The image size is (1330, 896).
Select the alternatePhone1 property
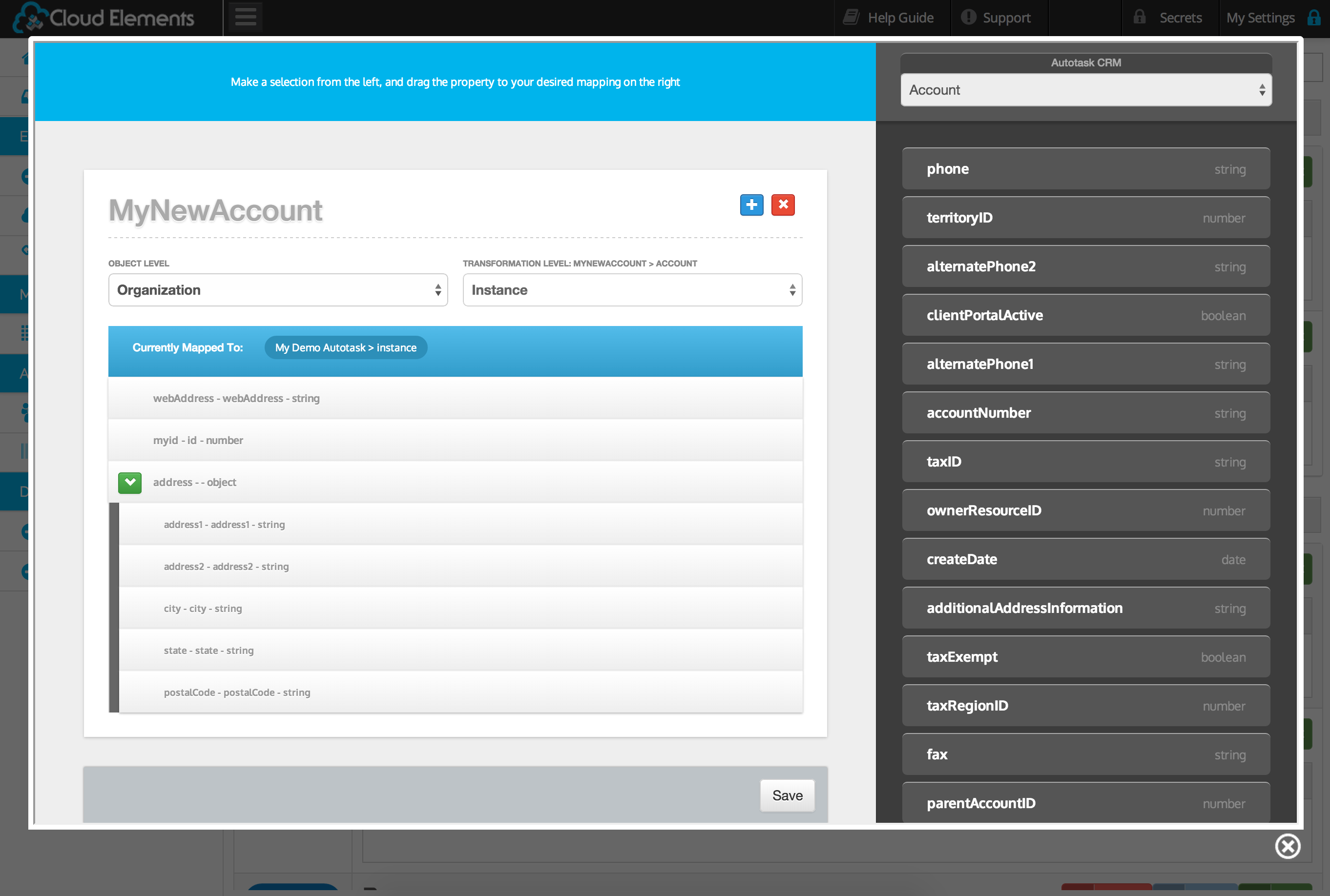pos(1086,364)
